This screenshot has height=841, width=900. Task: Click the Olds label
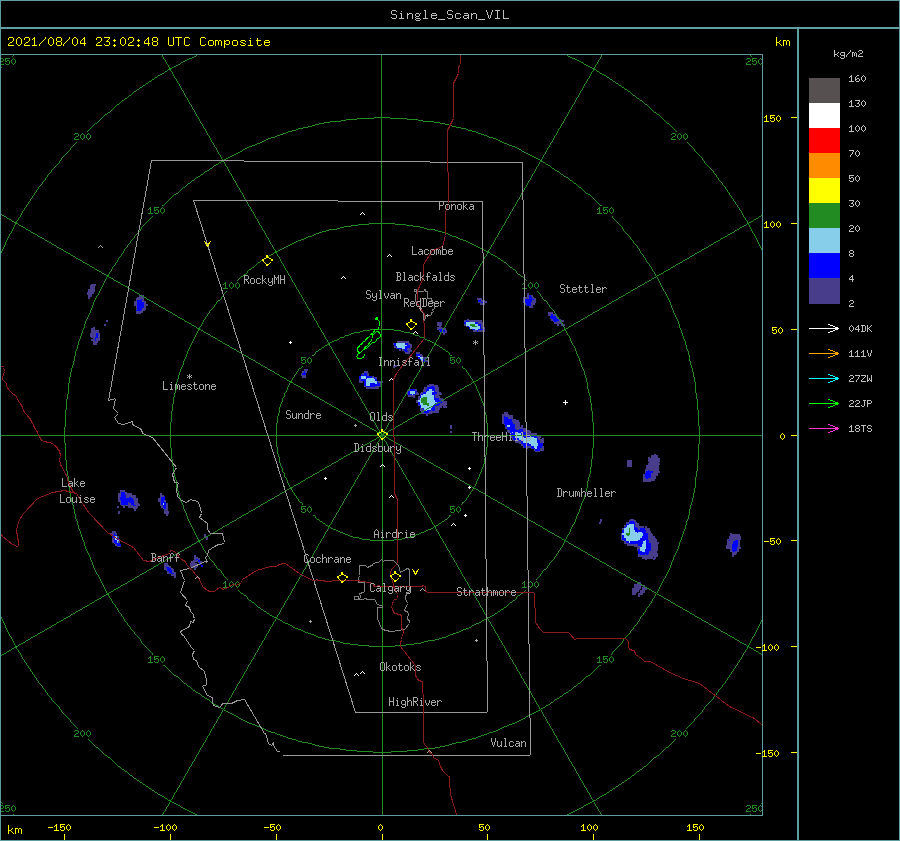(381, 417)
